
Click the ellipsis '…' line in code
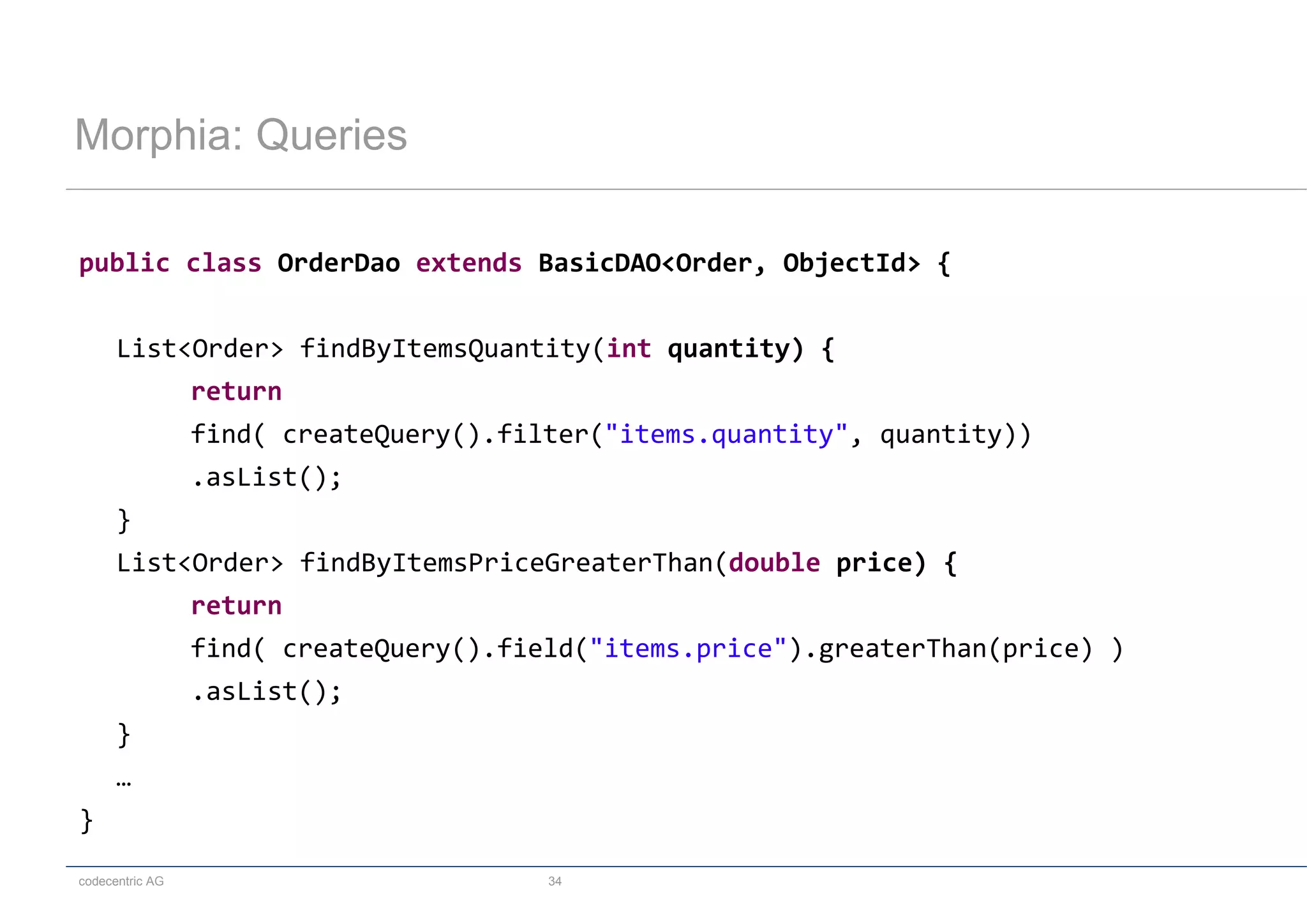124,782
